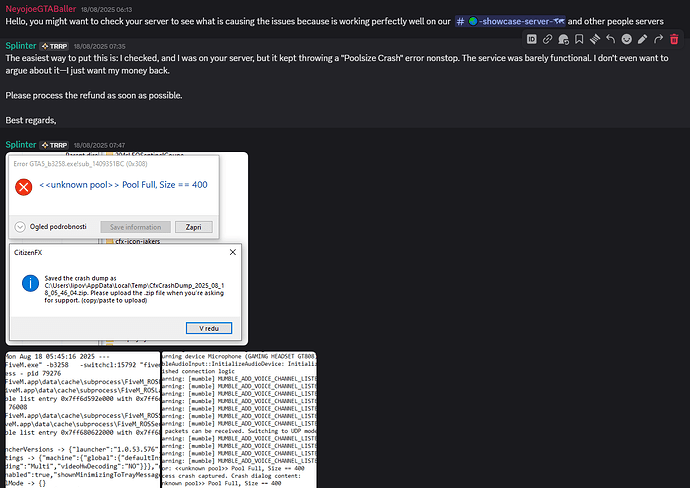Click the Copy Message ID icon
This screenshot has height=488, width=690.
coord(531,39)
